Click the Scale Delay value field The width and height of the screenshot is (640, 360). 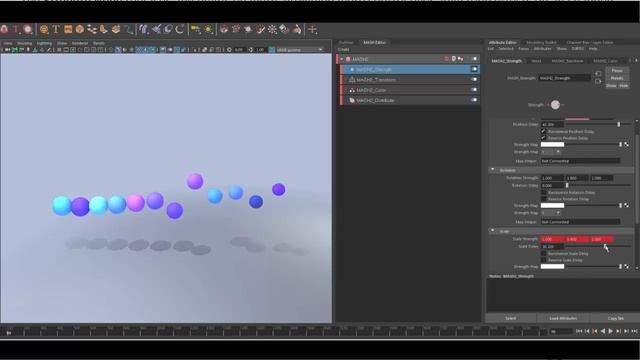tap(552, 247)
